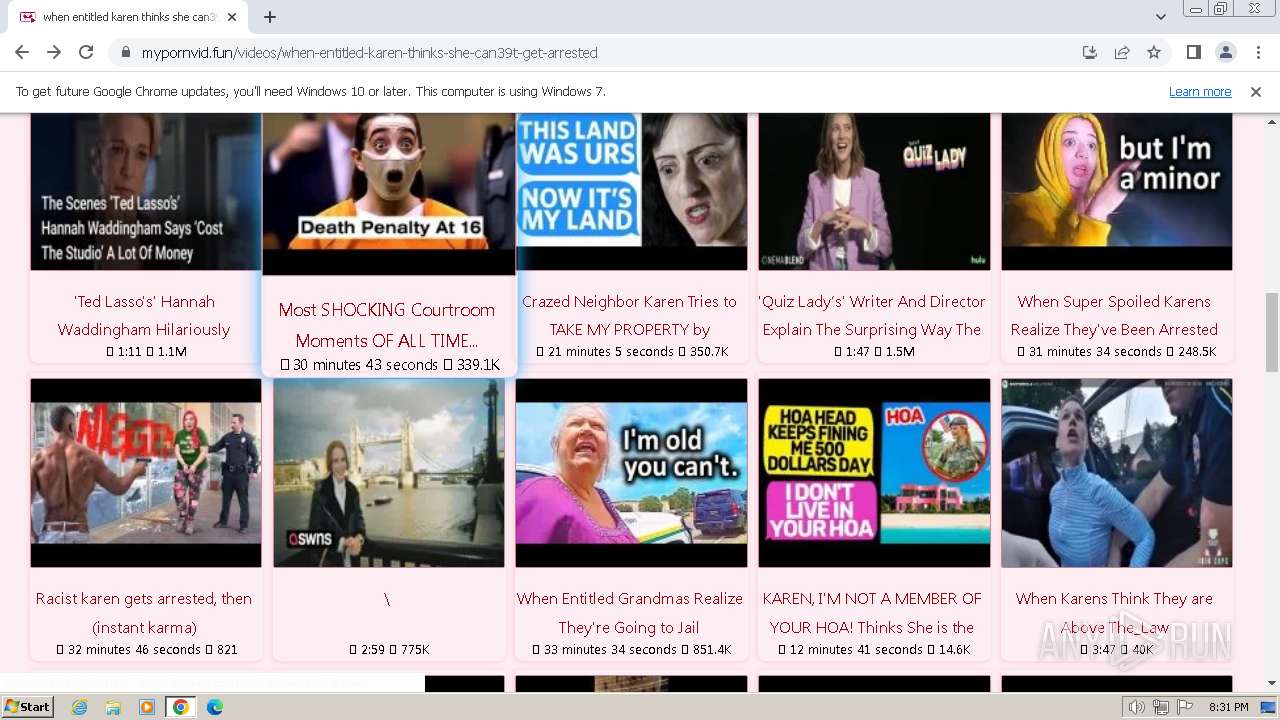Go back to the previous page
Image resolution: width=1280 pixels, height=720 pixels.
pyautogui.click(x=22, y=52)
